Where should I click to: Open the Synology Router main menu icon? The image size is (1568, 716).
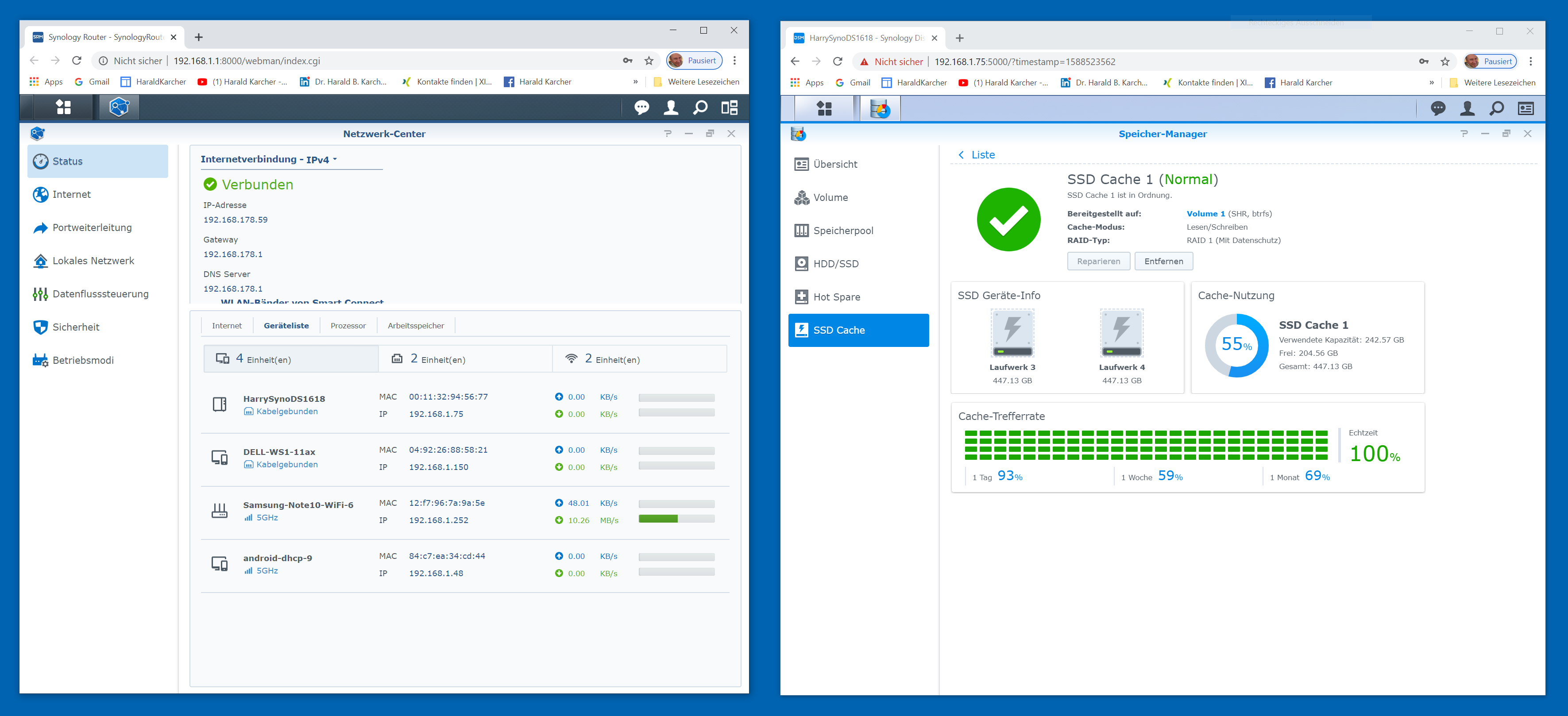point(63,108)
